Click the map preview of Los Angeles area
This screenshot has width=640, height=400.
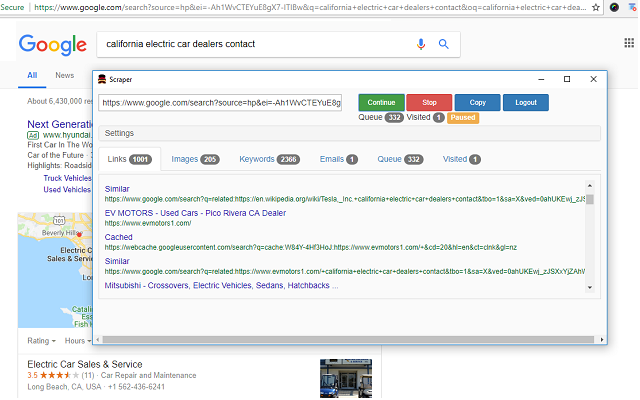(x=55, y=270)
